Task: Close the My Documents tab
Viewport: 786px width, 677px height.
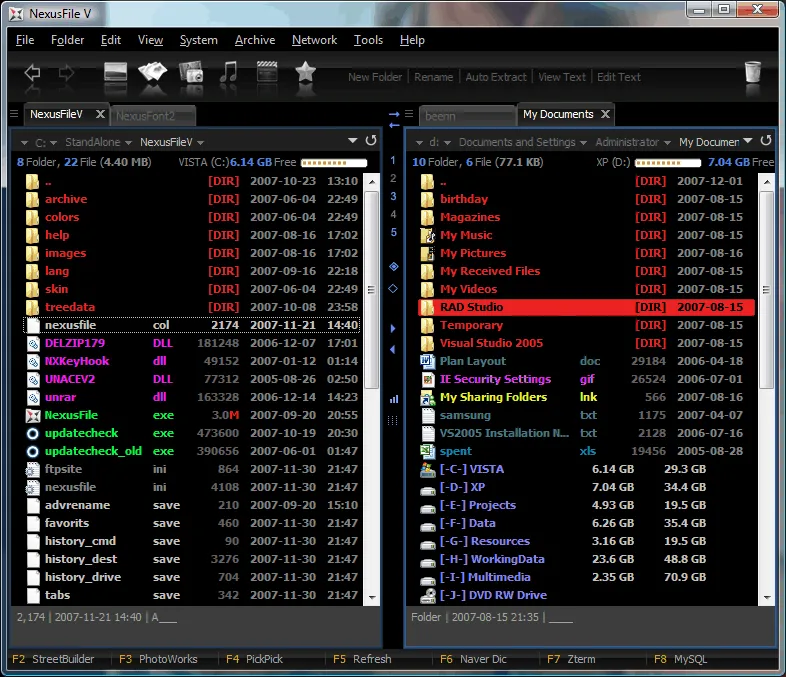Action: 604,115
